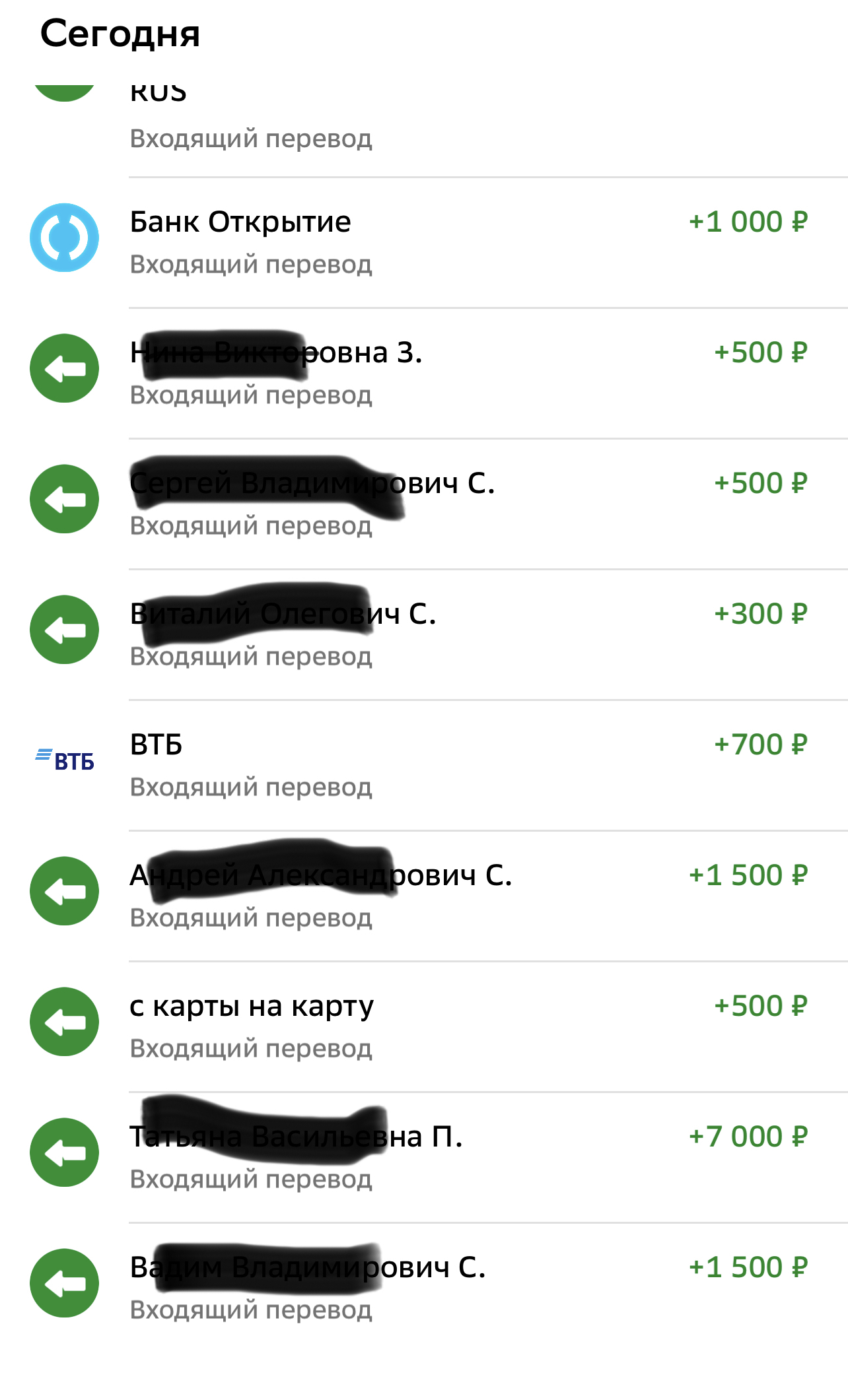This screenshot has height=1400, width=848.
Task: Click green arrow icon by Андрей Александрович С.
Action: [x=64, y=891]
